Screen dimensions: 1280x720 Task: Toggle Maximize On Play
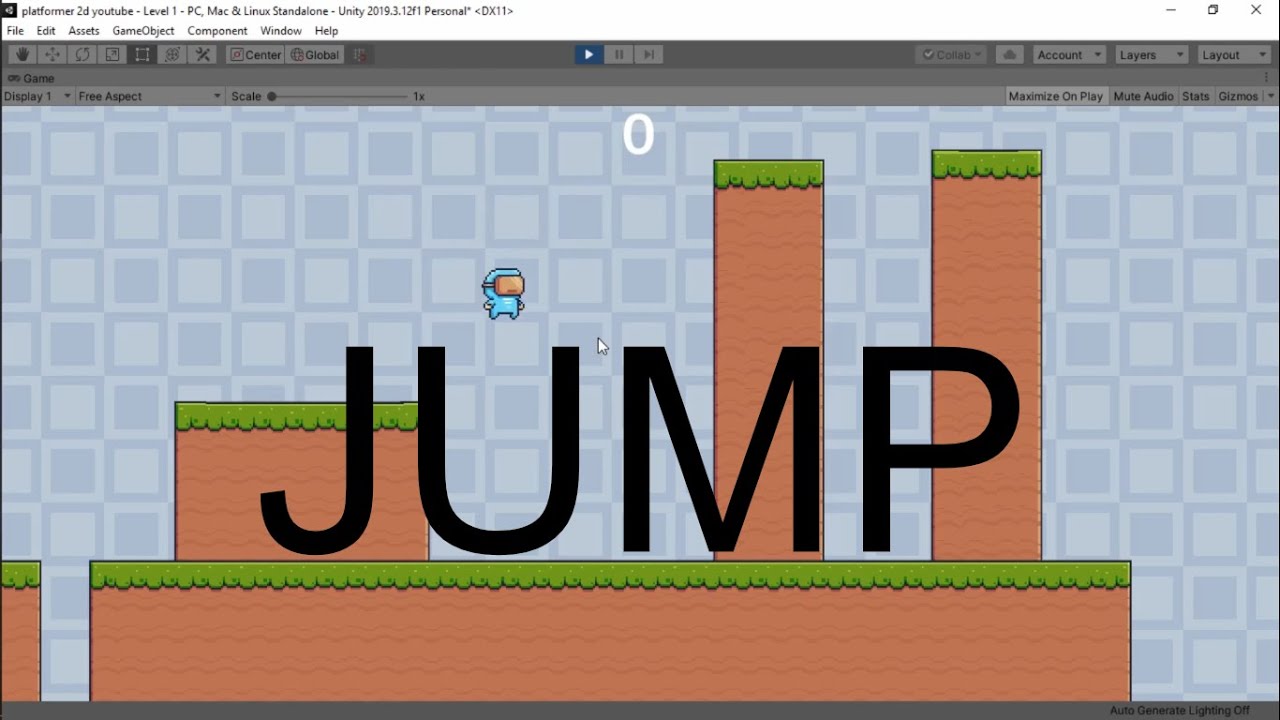click(x=1055, y=97)
